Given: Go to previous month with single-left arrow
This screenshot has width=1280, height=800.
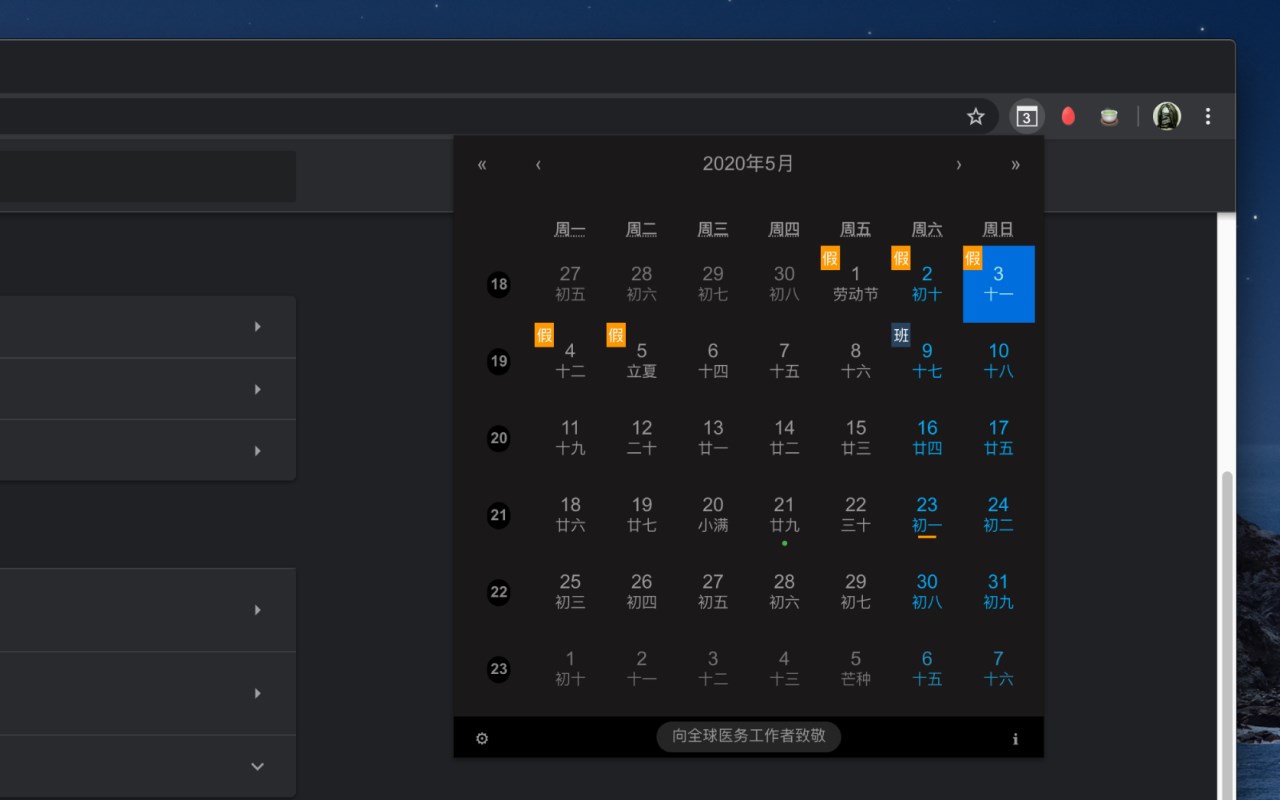Looking at the screenshot, I should tap(538, 165).
